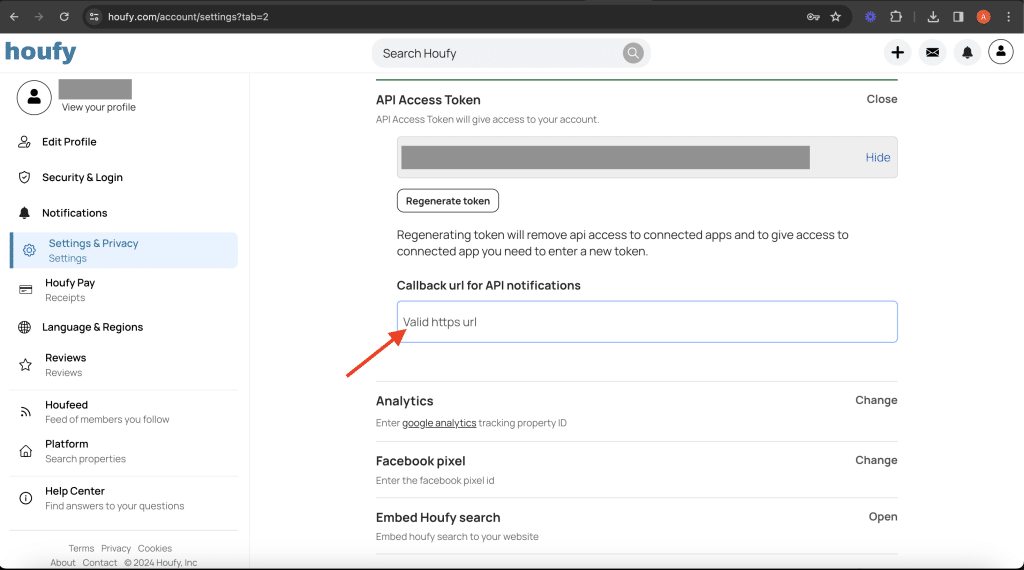The image size is (1024, 570).
Task: Click Regenerate token button
Action: 448,200
